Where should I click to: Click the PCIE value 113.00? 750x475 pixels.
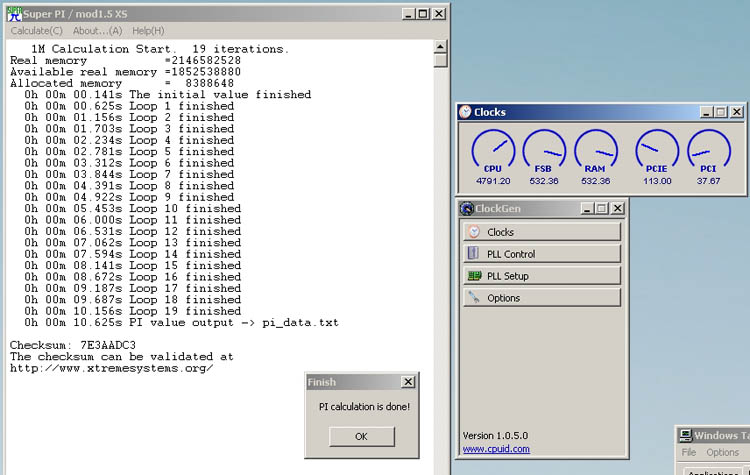657,181
